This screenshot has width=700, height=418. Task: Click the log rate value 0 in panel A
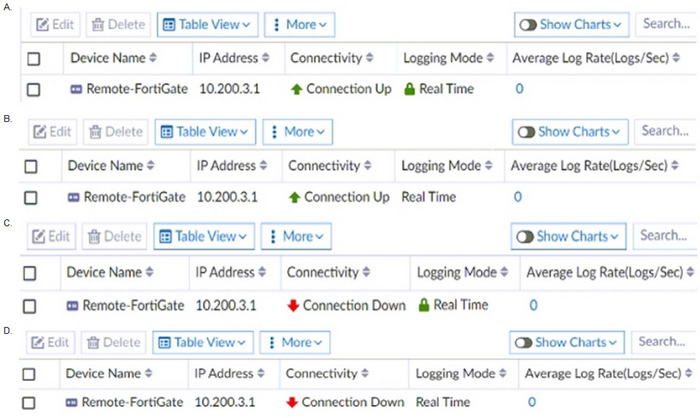[x=519, y=89]
